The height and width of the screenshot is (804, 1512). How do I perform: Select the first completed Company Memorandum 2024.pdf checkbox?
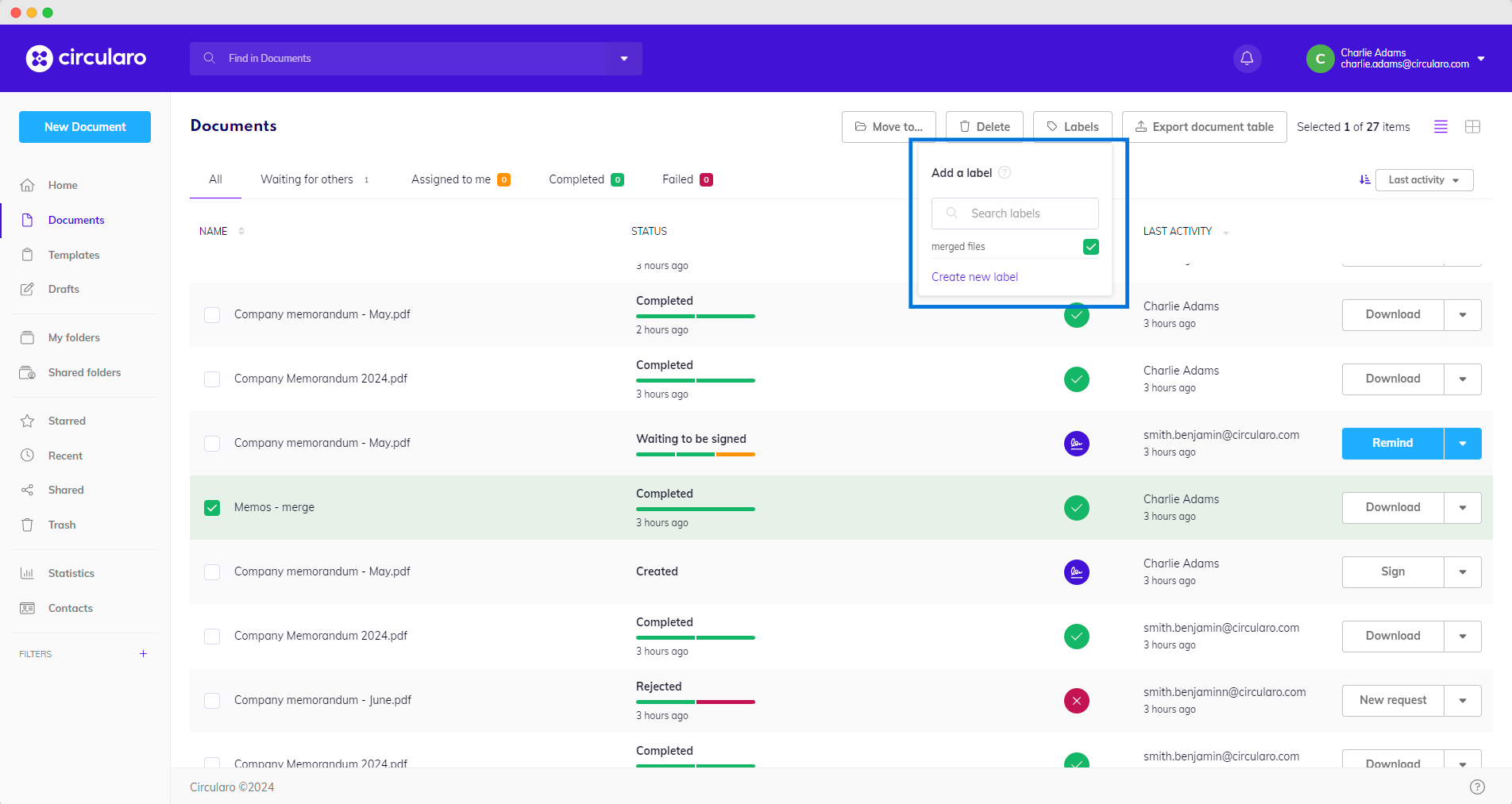pyautogui.click(x=212, y=379)
